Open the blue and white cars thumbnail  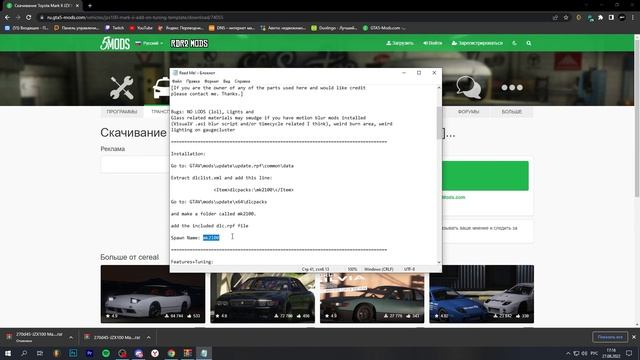[482, 294]
